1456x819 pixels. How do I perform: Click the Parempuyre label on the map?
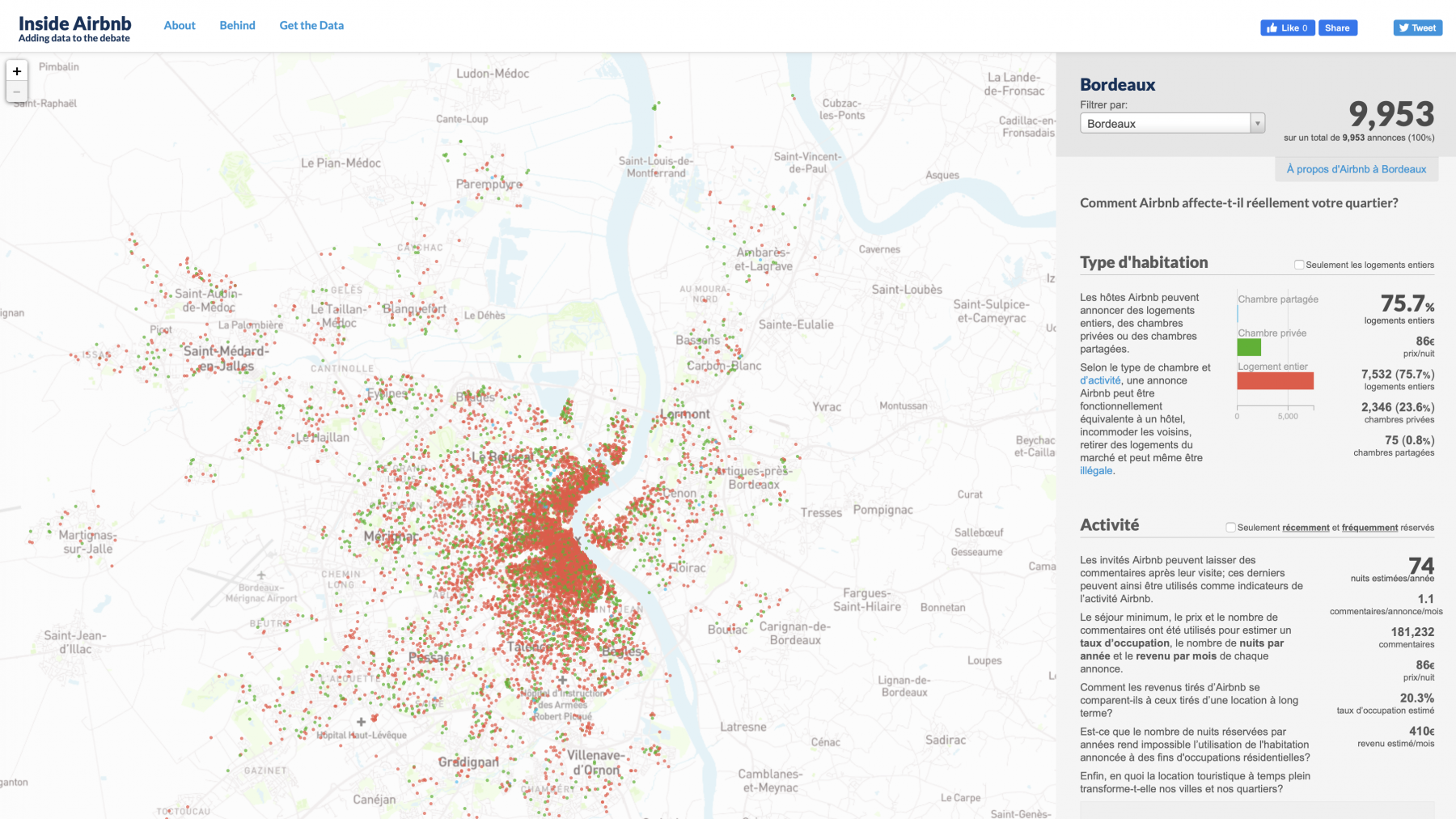pyautogui.click(x=489, y=184)
